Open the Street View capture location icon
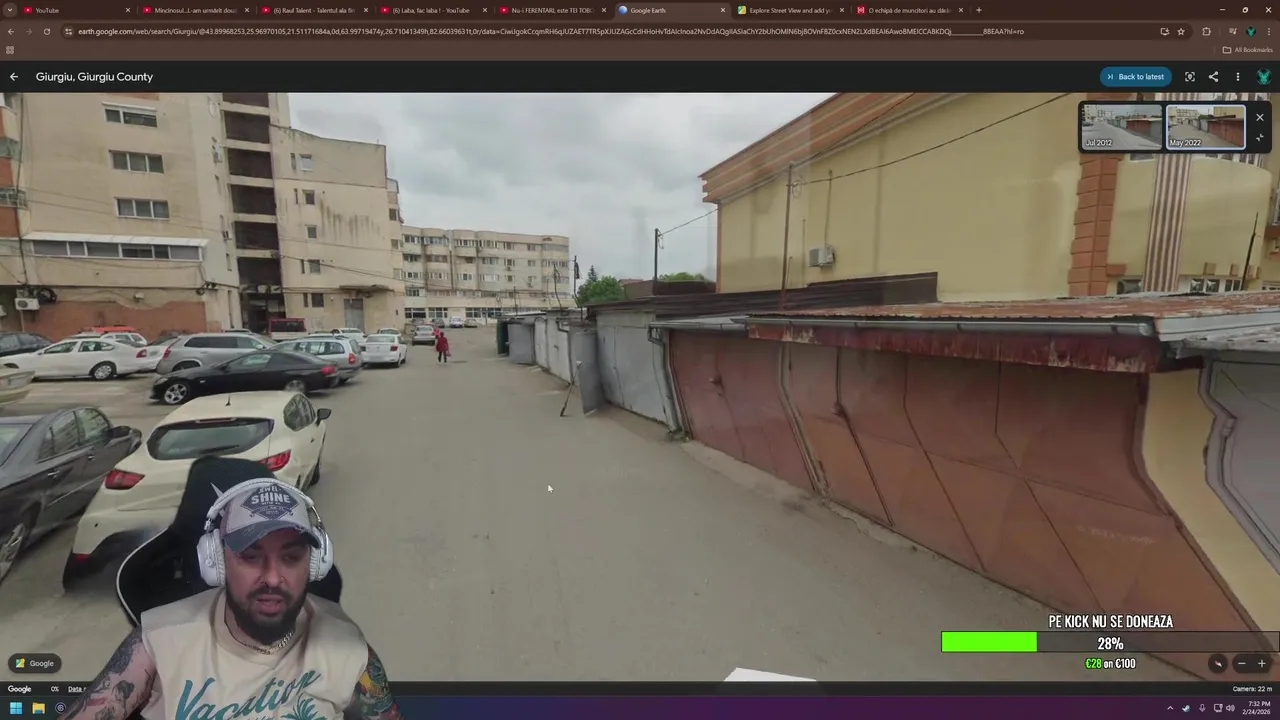This screenshot has width=1280, height=720. point(1189,77)
